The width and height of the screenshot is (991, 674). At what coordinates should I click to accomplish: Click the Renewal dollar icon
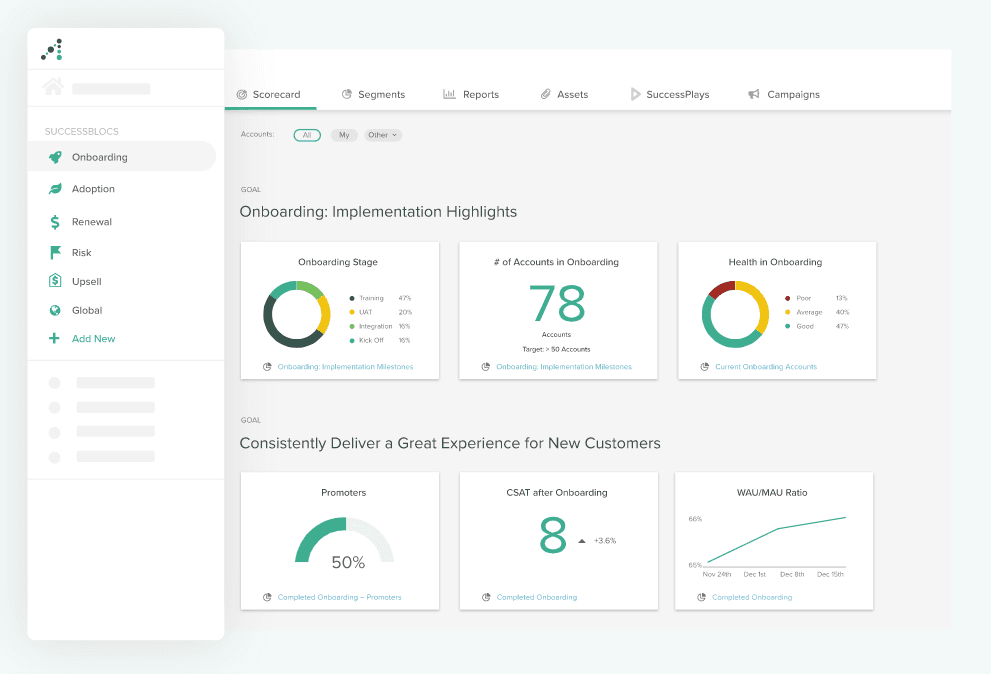click(56, 221)
